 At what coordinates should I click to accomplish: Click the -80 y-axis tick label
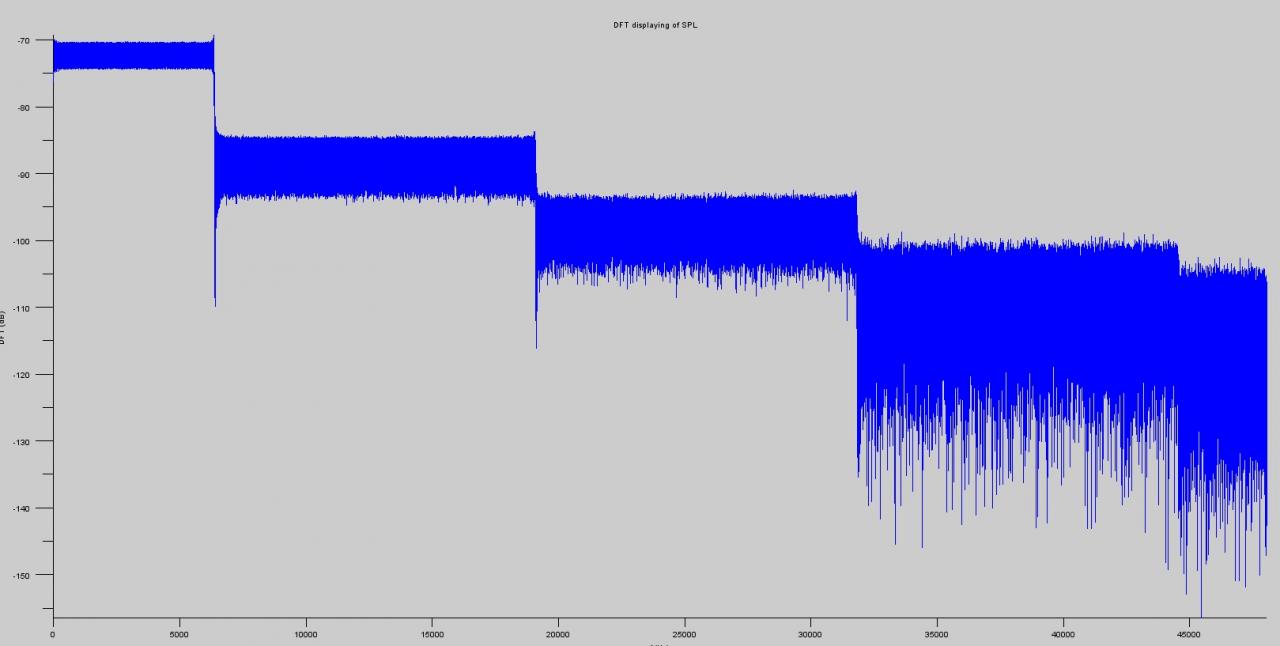[22, 107]
